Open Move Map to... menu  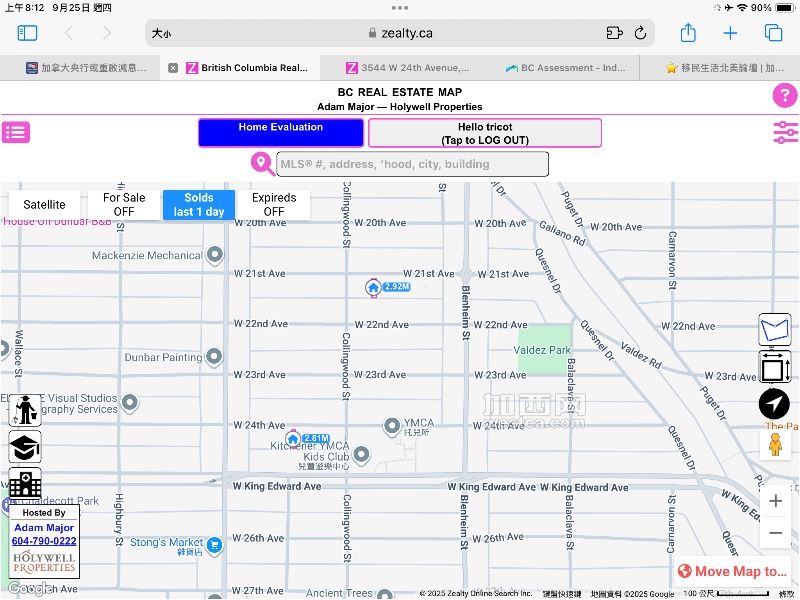pos(733,571)
